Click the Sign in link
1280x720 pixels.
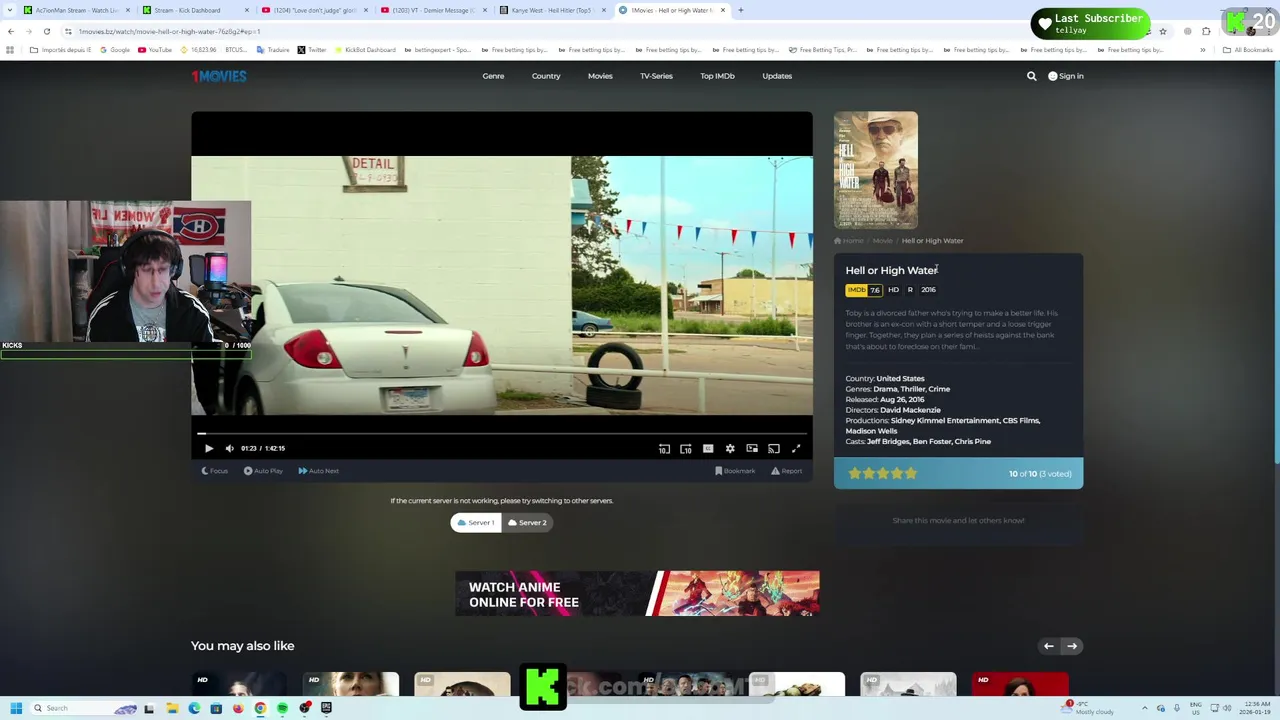1066,76
